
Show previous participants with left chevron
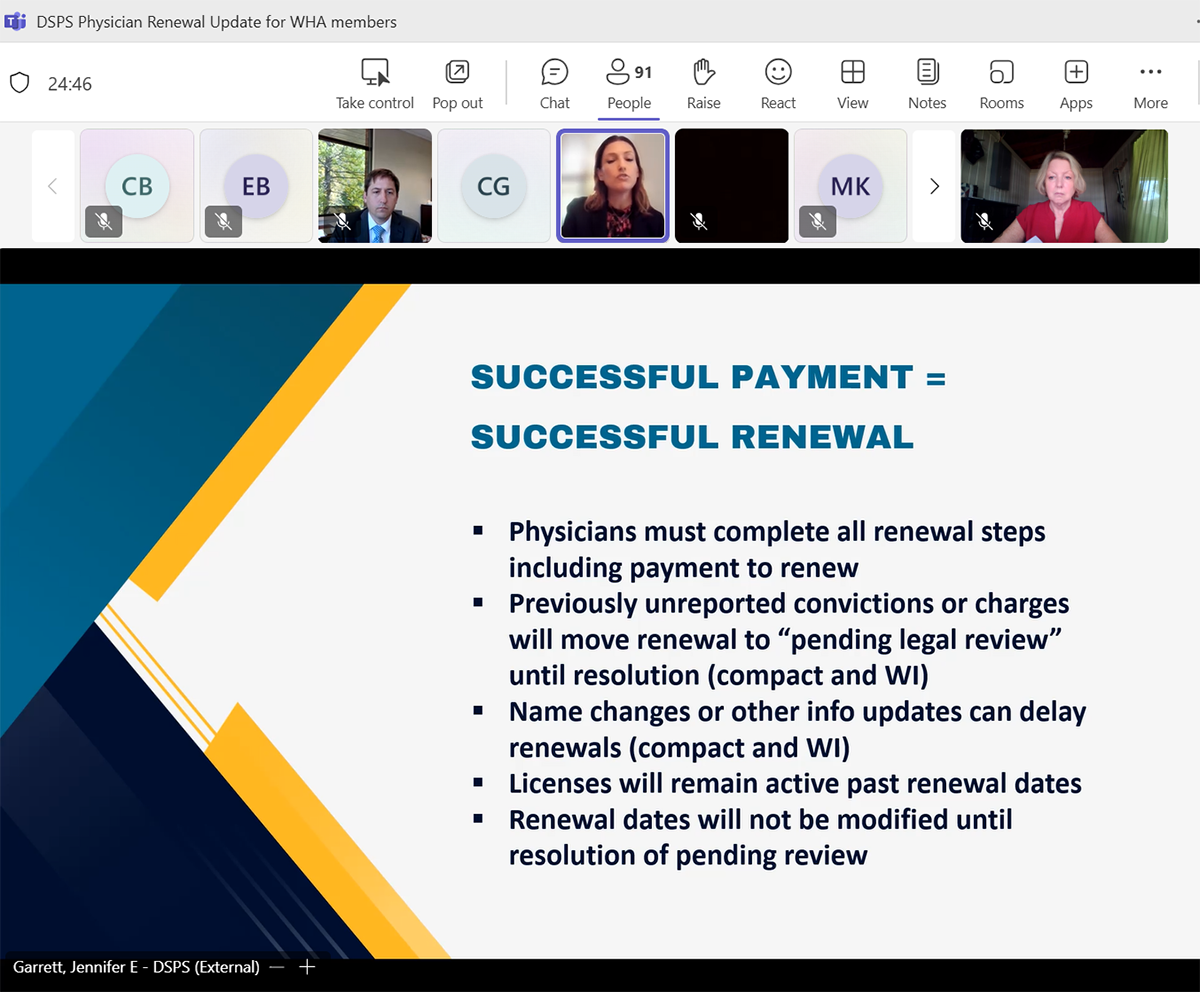click(x=53, y=186)
